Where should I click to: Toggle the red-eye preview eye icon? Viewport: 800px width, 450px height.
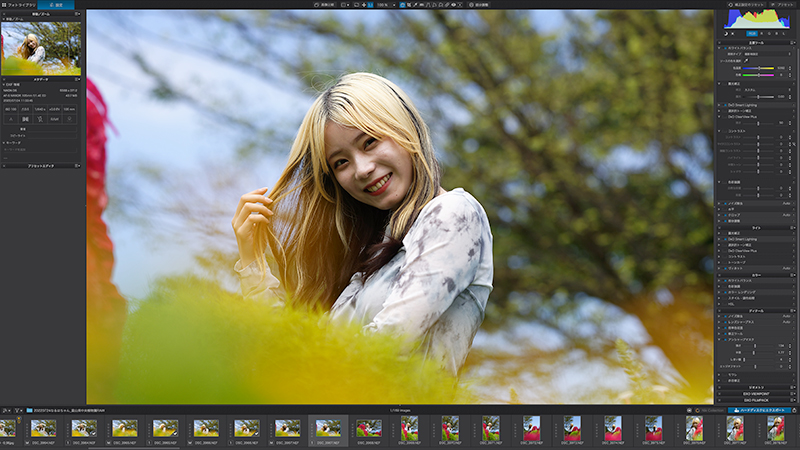(x=453, y=5)
